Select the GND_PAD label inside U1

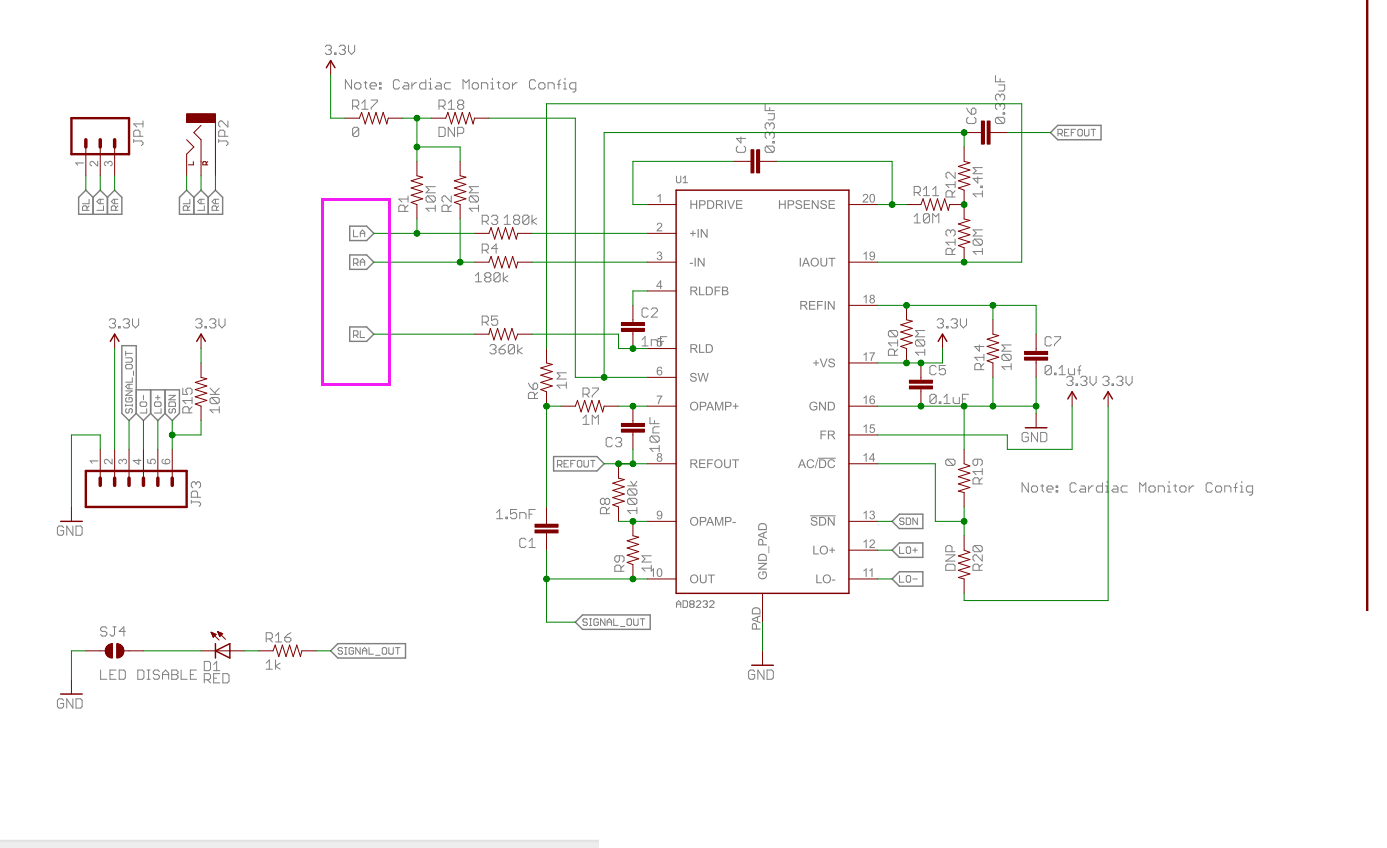(x=762, y=550)
